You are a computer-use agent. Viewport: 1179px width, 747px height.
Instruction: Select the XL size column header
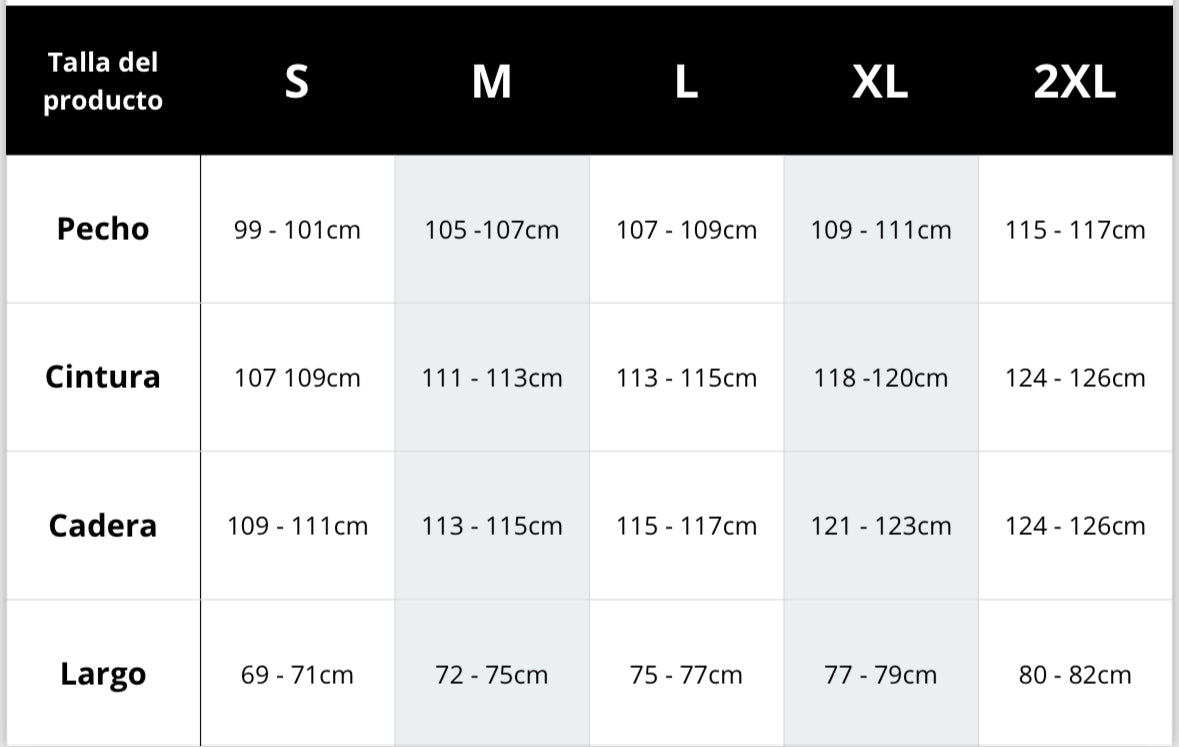coord(880,82)
